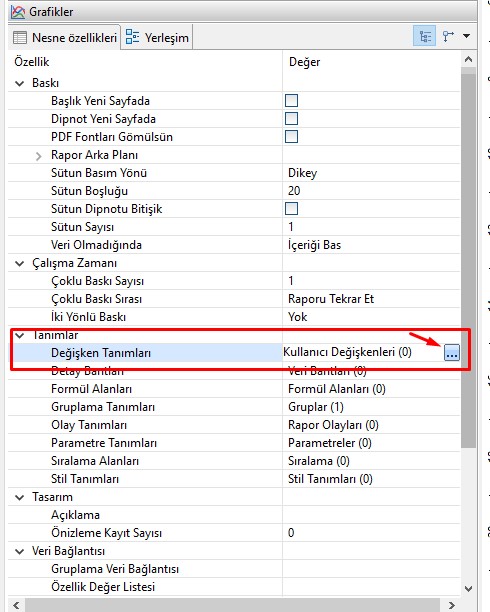Image resolution: width=490 pixels, height=612 pixels.
Task: Check the Dipnot Yeni Sayfada box
Action: (x=291, y=119)
